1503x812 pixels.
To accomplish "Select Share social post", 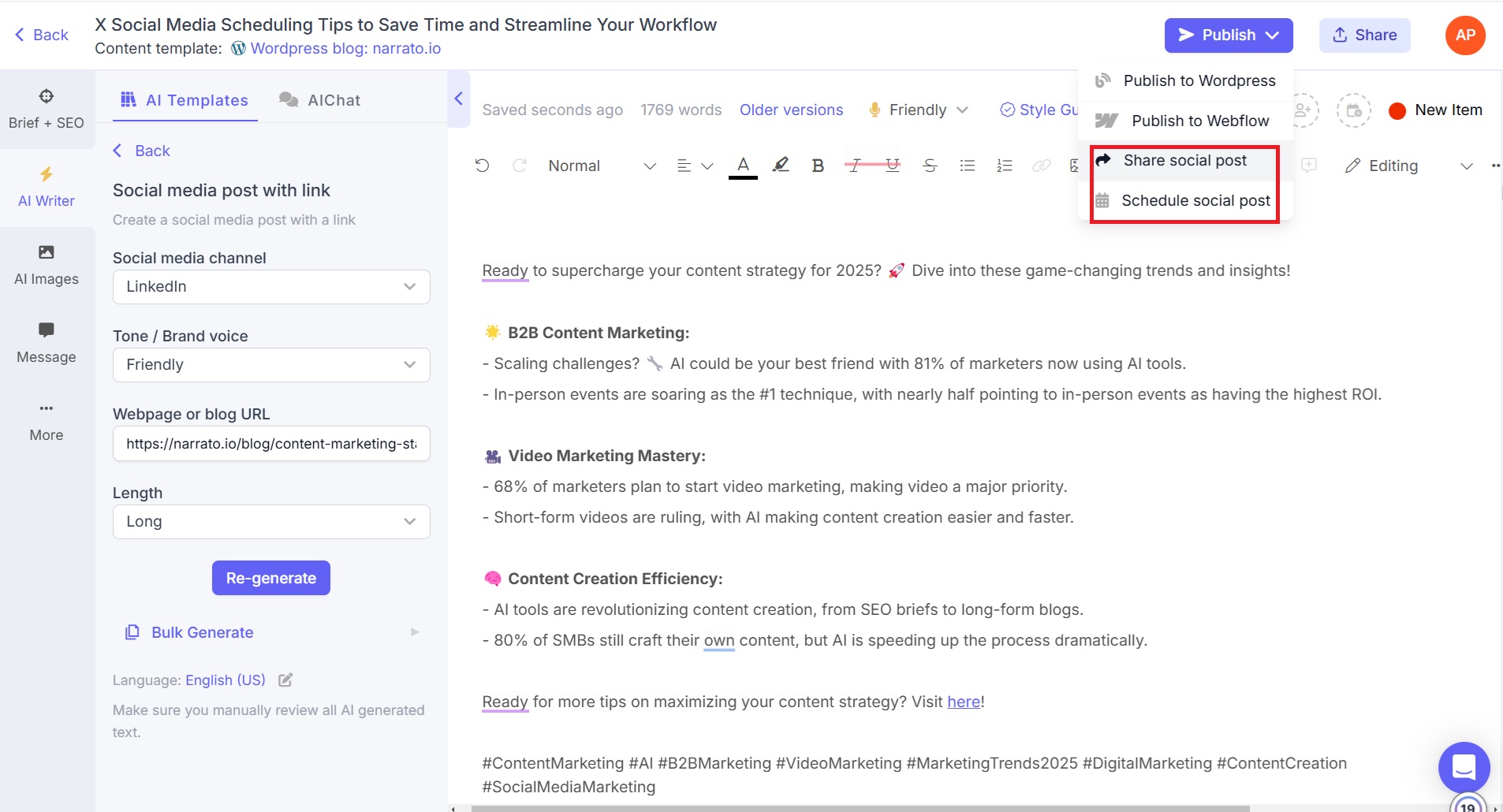I will (x=1184, y=160).
